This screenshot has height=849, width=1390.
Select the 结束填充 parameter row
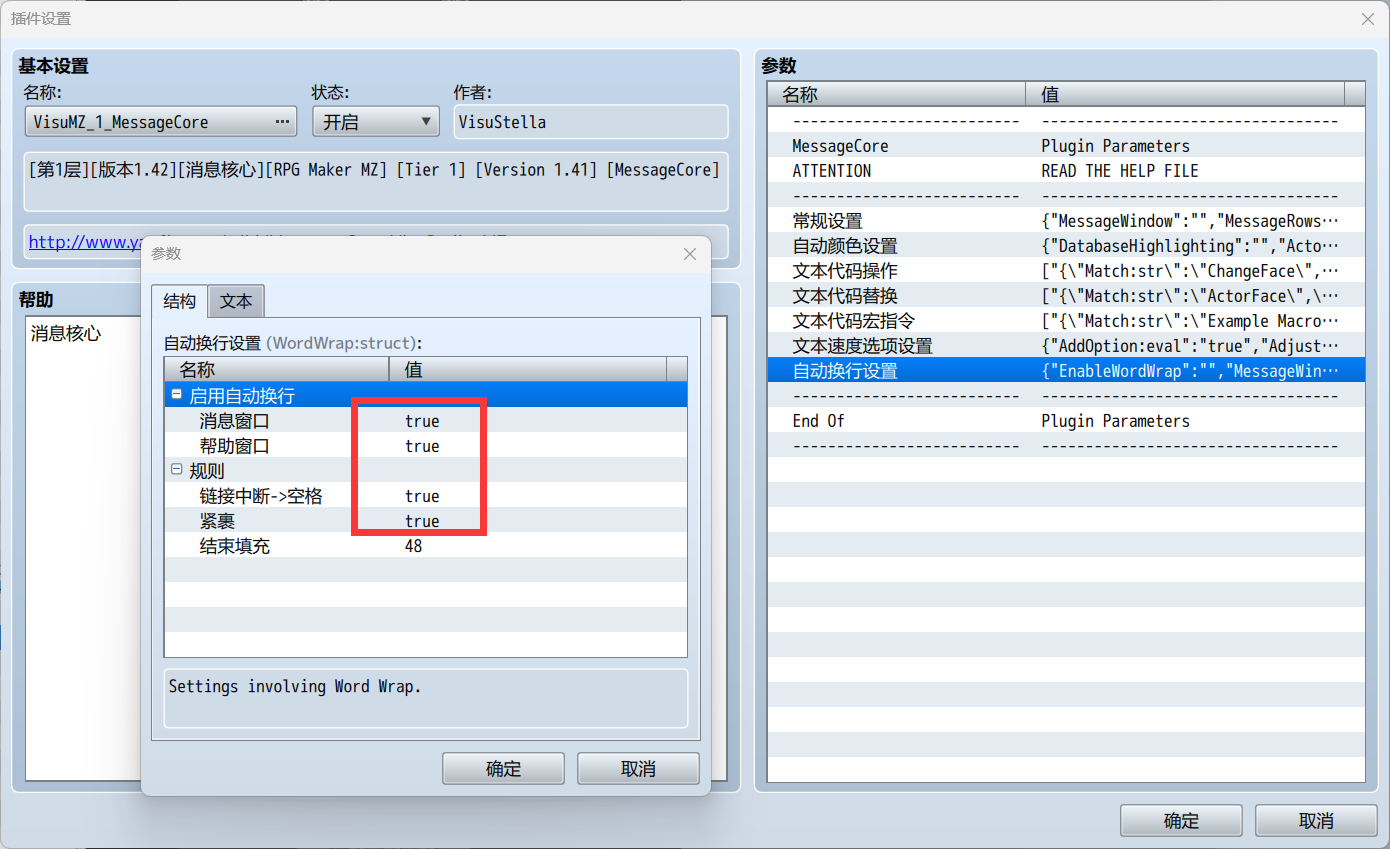pos(425,546)
